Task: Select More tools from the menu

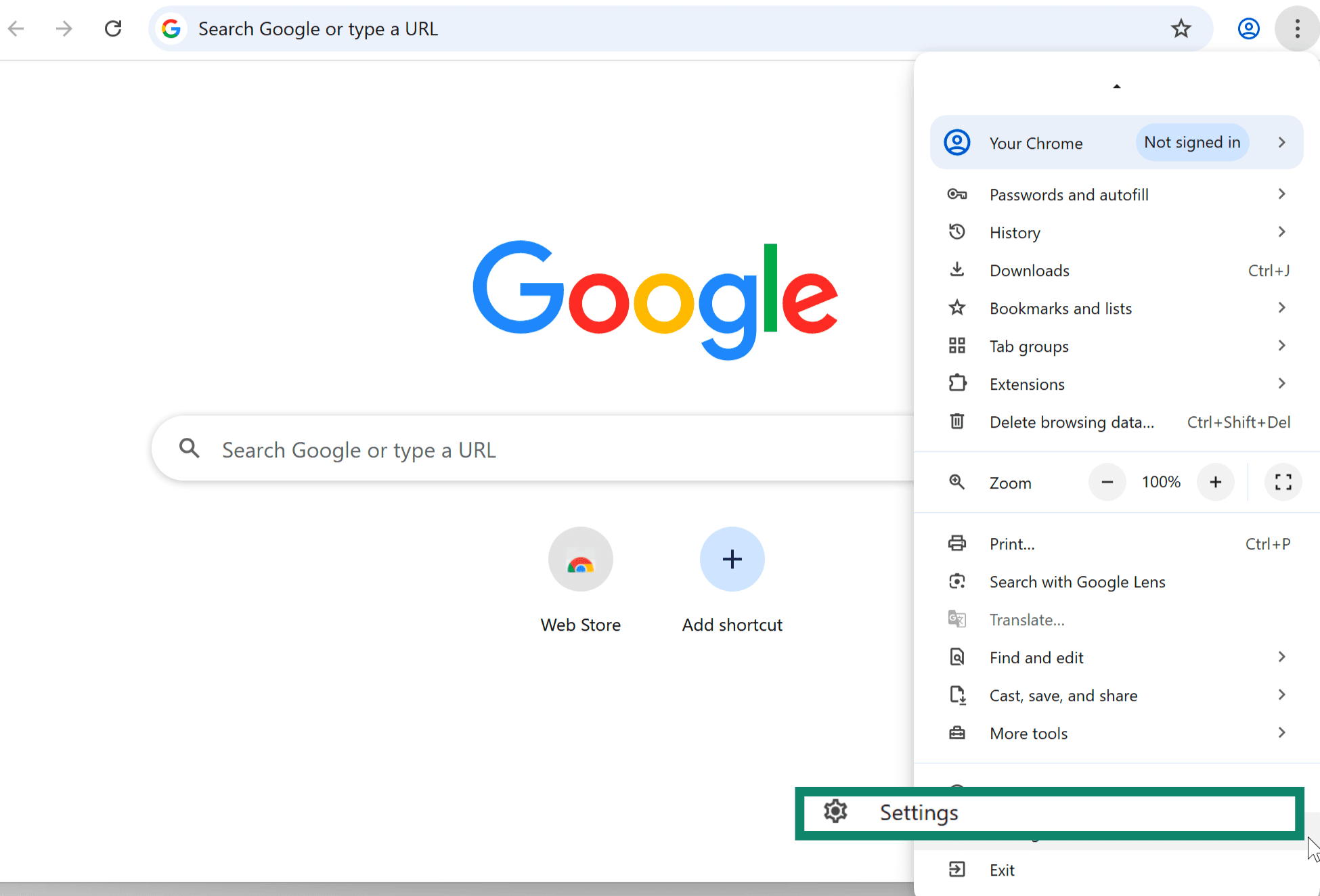Action: [1029, 733]
